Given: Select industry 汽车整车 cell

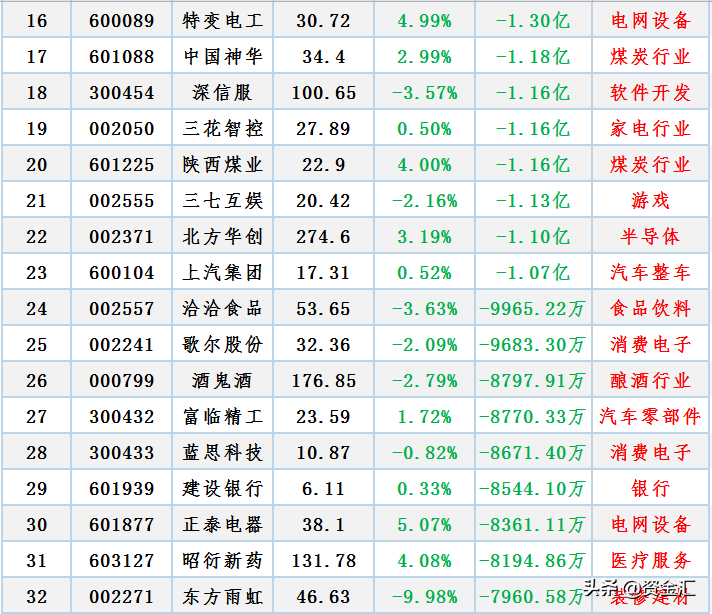Looking at the screenshot, I should click(x=650, y=273).
